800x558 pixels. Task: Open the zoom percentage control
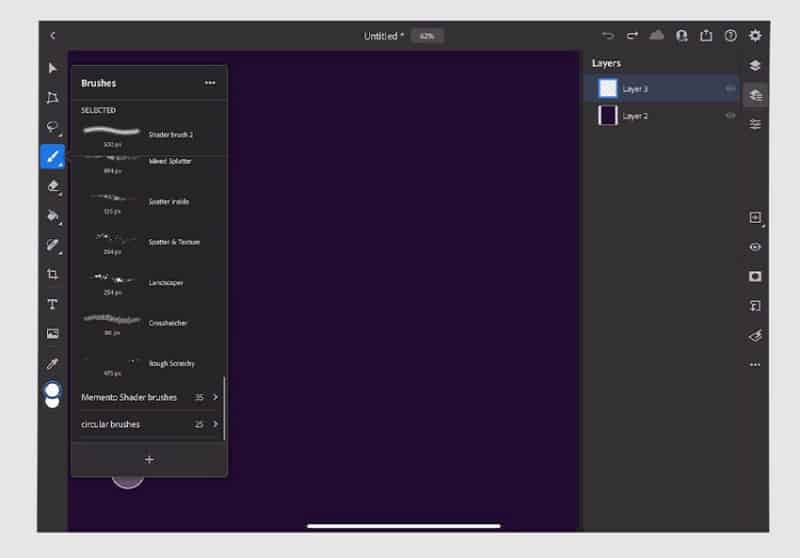point(427,36)
